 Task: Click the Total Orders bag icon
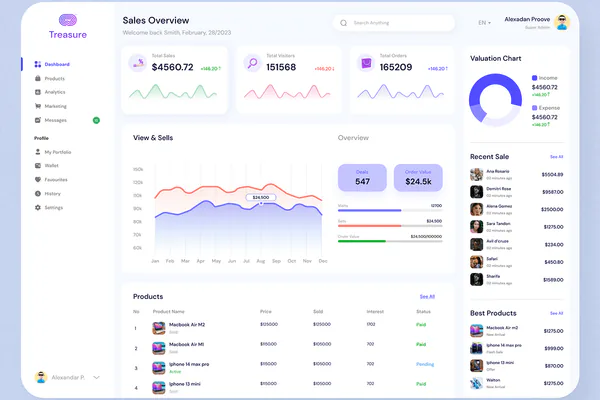coord(366,63)
